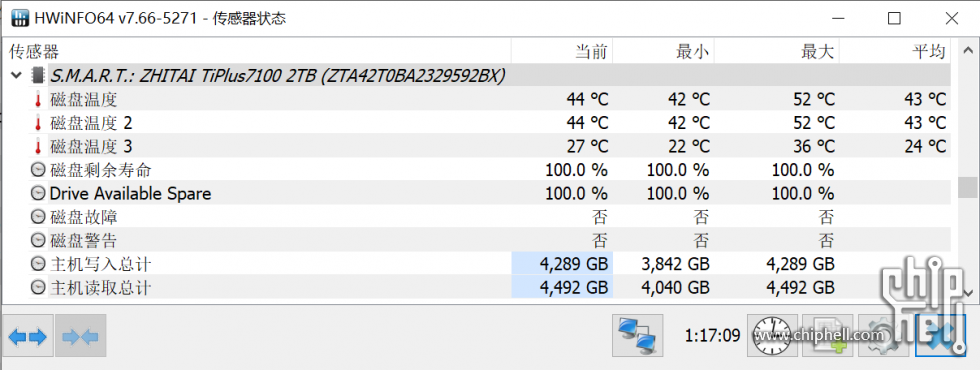The image size is (980, 370).
Task: Click the scrollbar up arrow
Action: (968, 51)
